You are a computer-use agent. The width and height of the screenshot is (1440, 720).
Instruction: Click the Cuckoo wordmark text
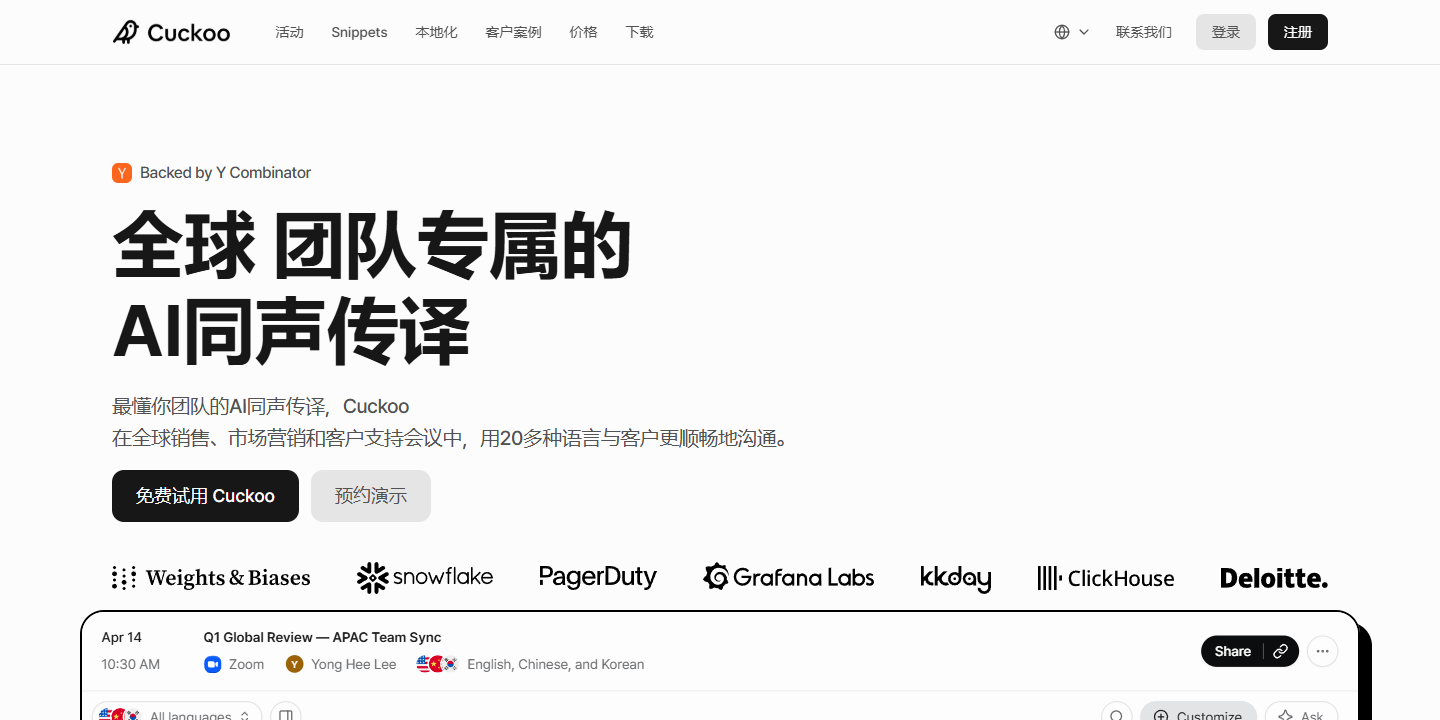click(x=188, y=33)
